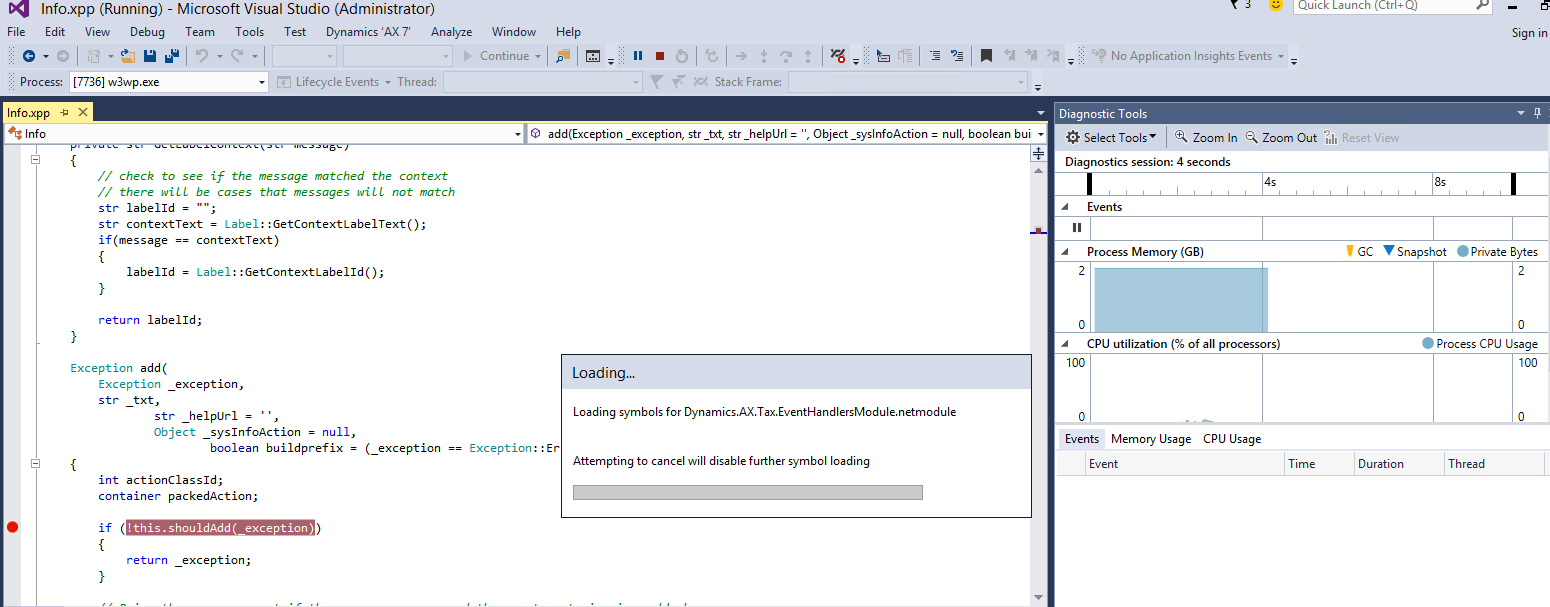Screen dimensions: 1550x607
Task: Click the Find in Files icon
Action: pos(563,56)
